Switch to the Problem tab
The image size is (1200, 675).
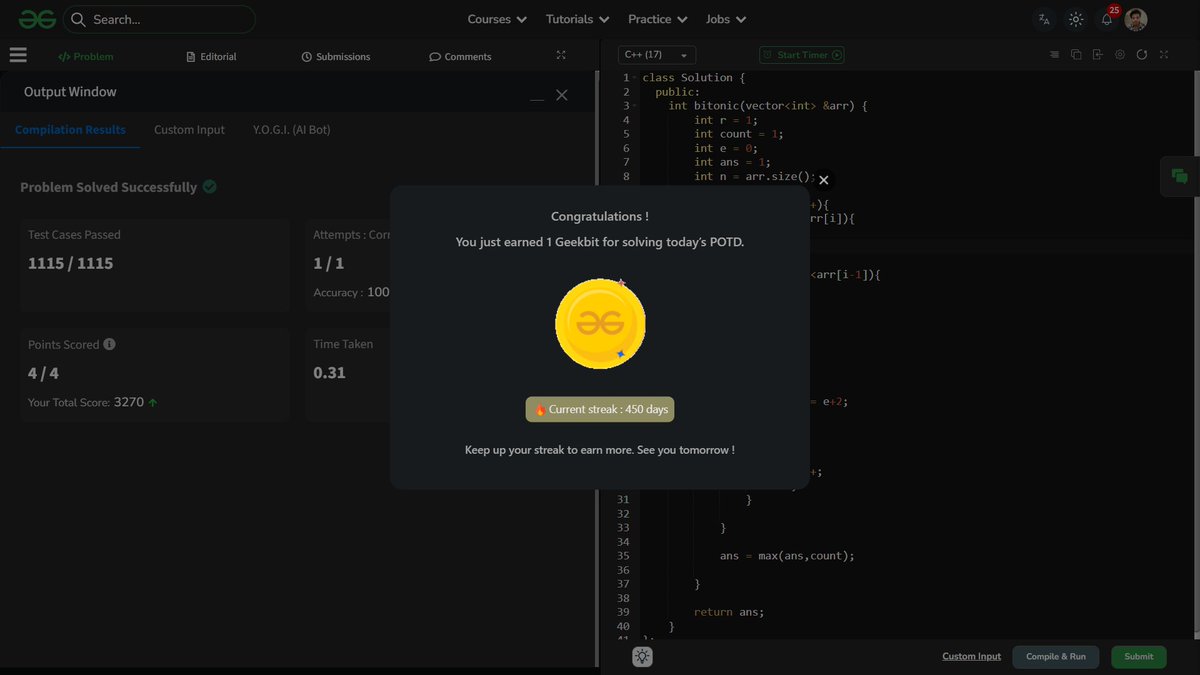pos(86,57)
